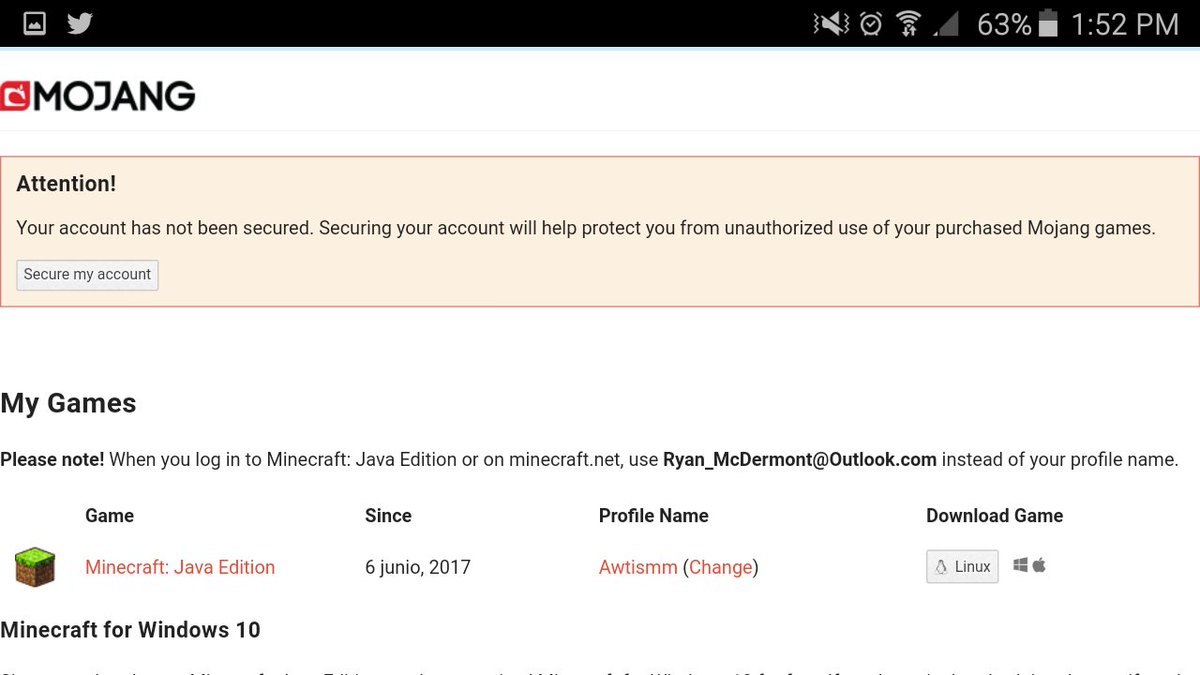Tap the battery status icon
Screen dimensions: 1200x675
pyautogui.click(x=1046, y=24)
